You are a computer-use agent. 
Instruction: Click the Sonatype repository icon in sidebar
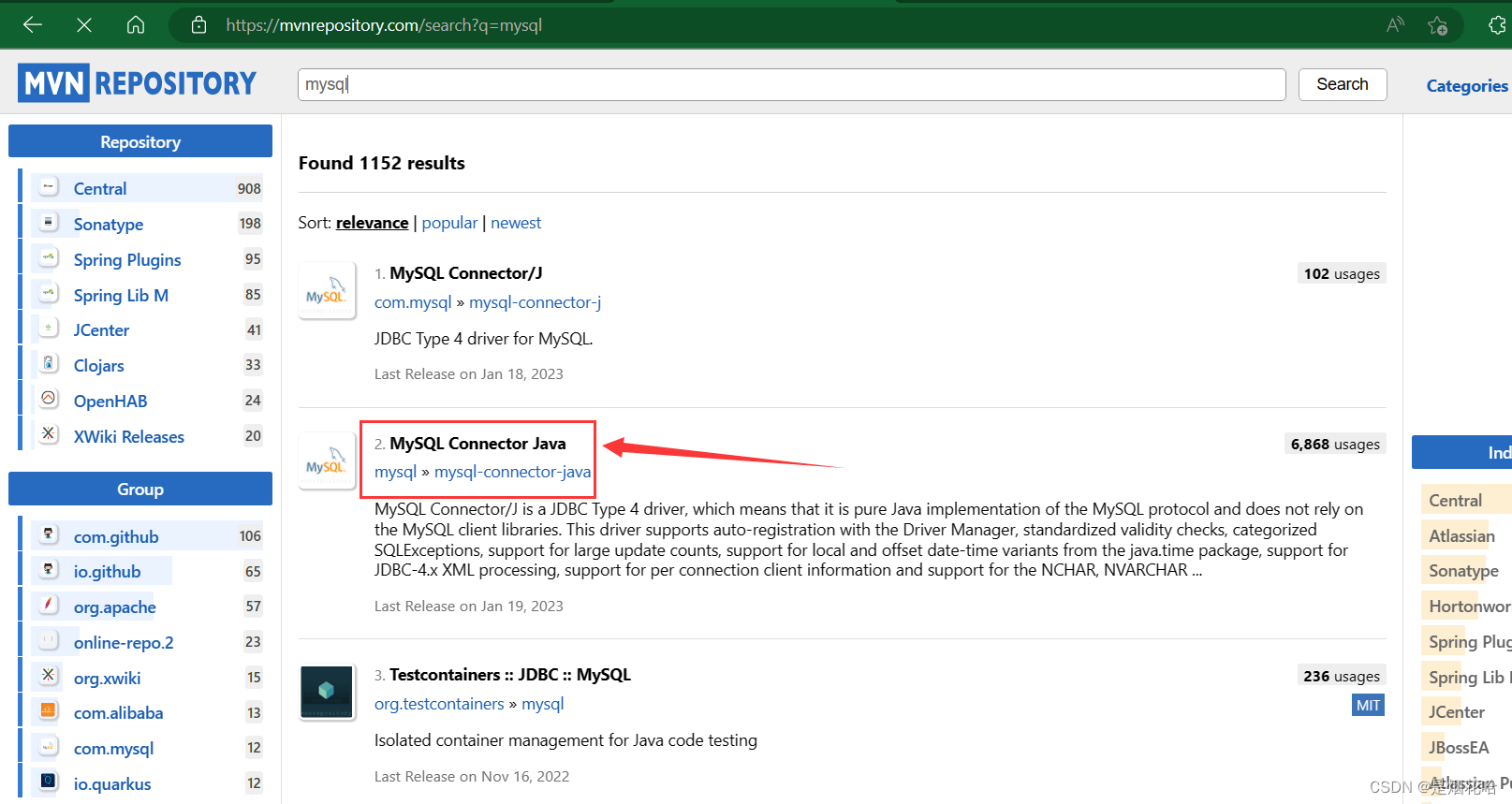tap(49, 223)
